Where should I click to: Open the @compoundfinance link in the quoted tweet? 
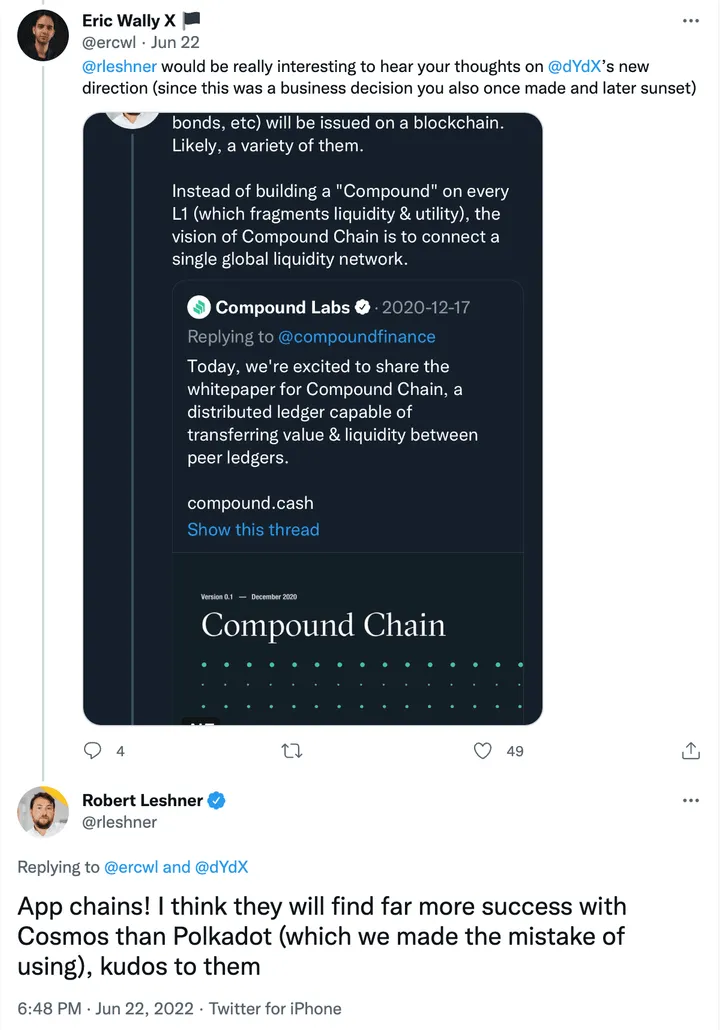356,336
